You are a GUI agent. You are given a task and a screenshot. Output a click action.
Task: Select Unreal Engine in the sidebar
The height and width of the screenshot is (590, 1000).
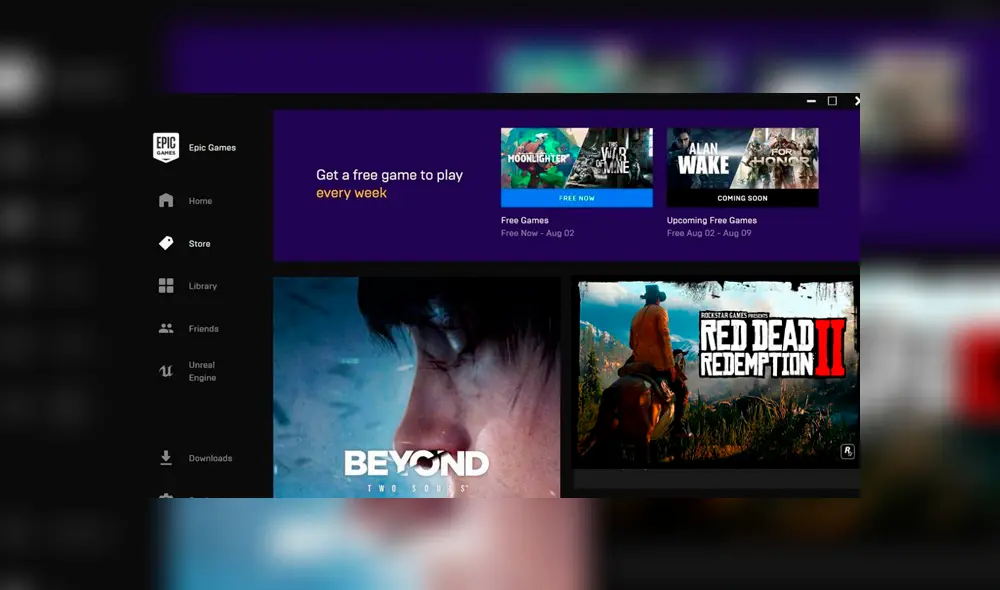point(203,371)
